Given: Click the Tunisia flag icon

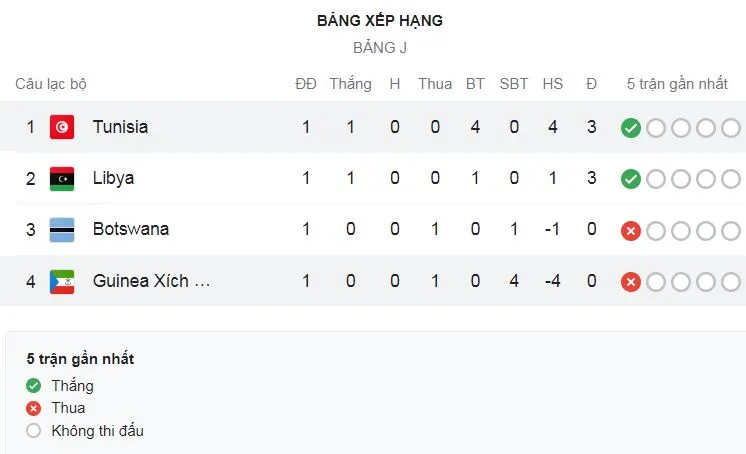Looking at the screenshot, I should (63, 127).
